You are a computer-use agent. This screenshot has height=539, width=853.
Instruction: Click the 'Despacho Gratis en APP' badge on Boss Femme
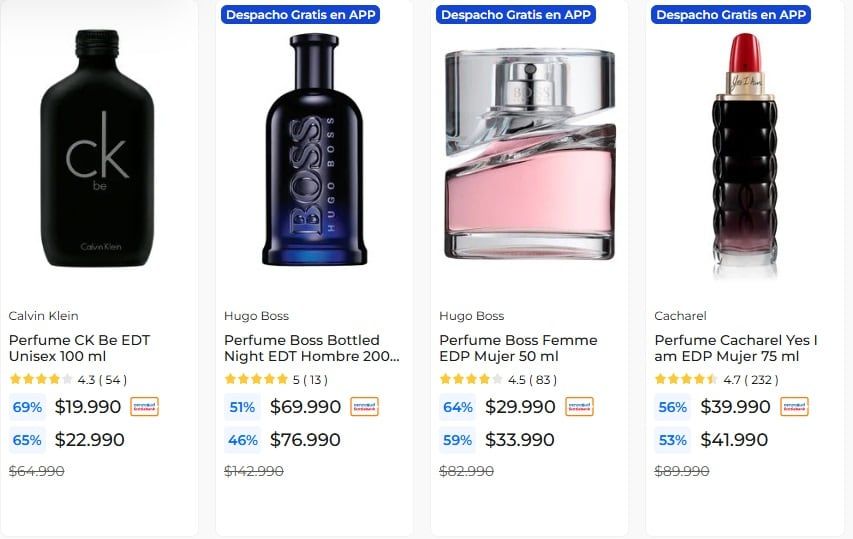coord(515,15)
